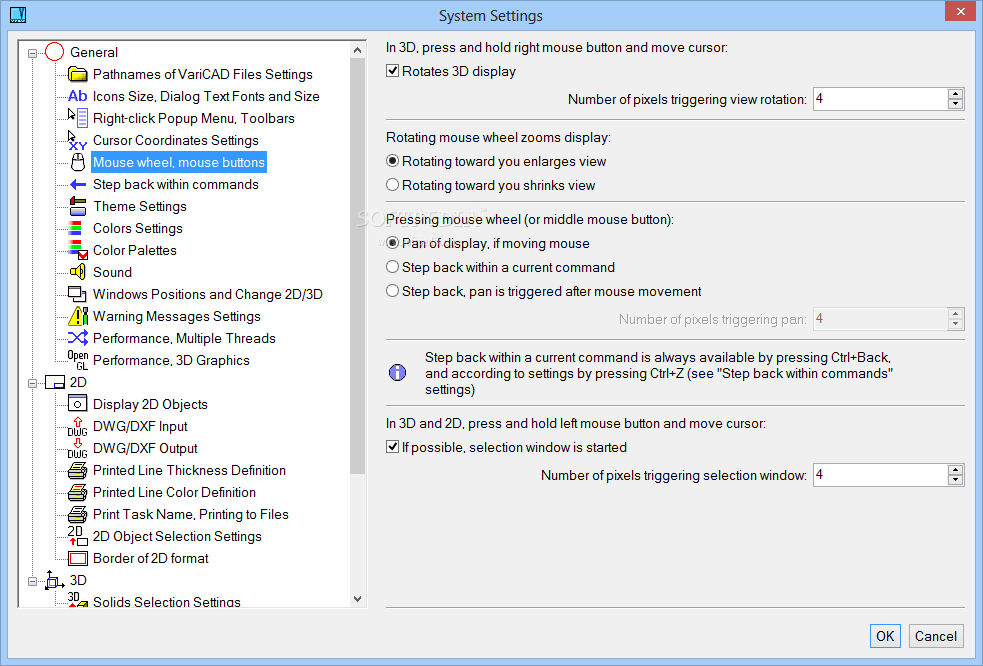Open Warning Messages Settings
983x666 pixels.
(x=177, y=316)
